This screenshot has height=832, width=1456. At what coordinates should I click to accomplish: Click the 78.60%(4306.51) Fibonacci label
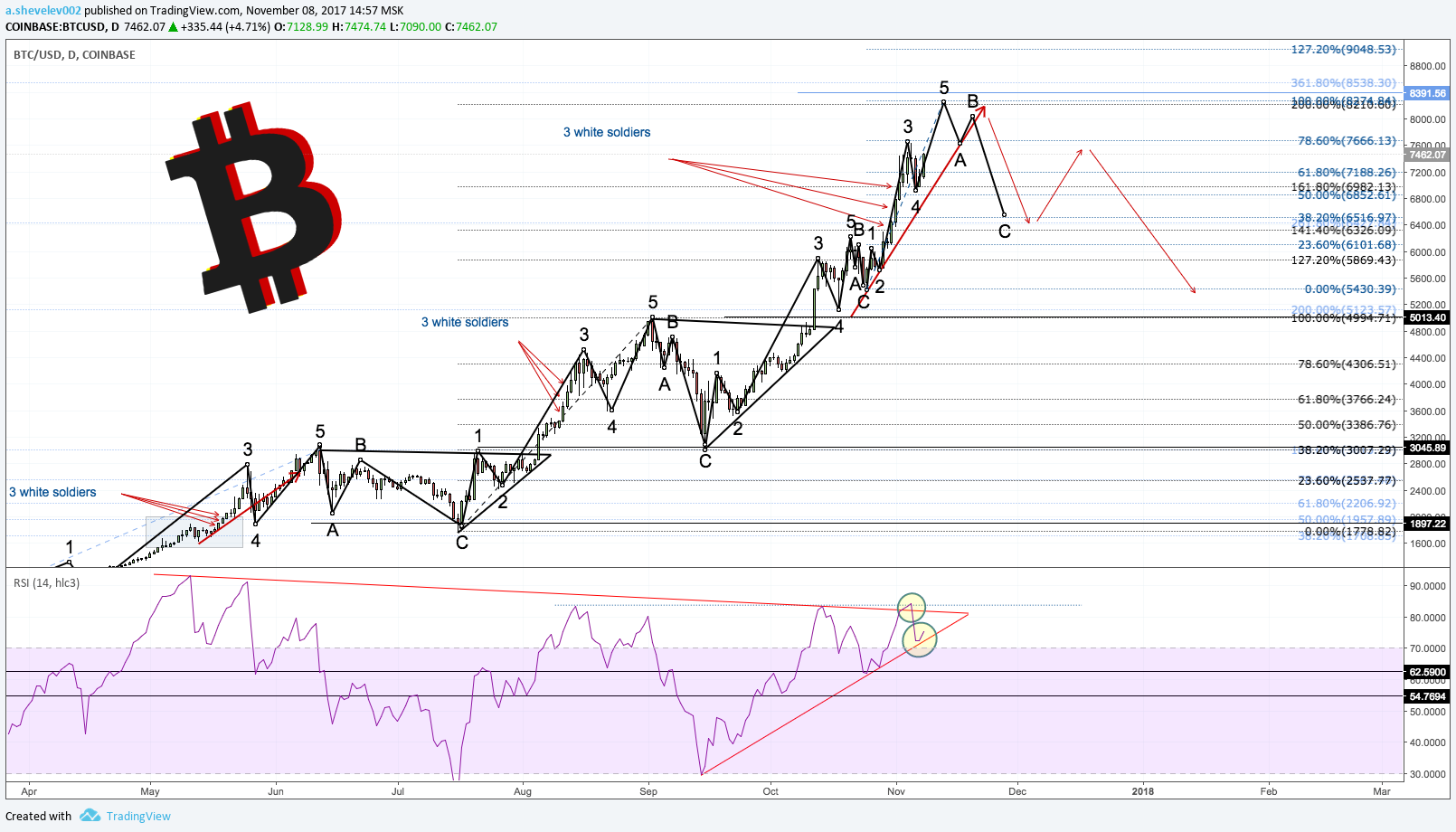1347,364
